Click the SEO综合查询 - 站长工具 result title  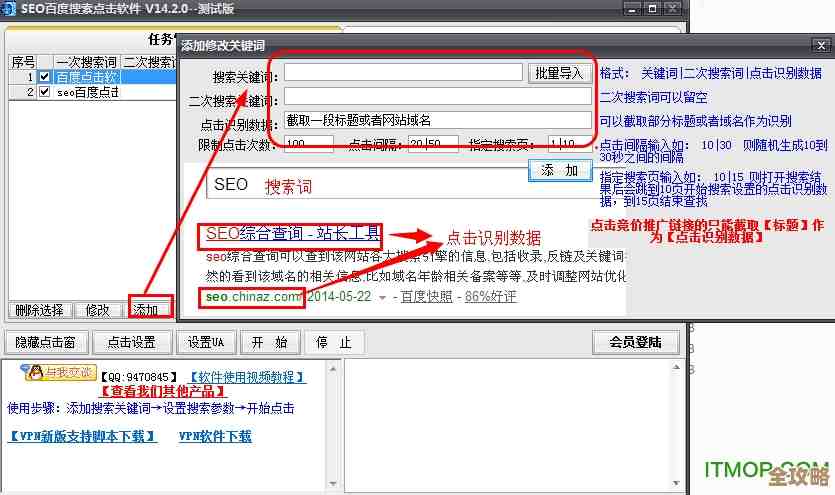[292, 234]
